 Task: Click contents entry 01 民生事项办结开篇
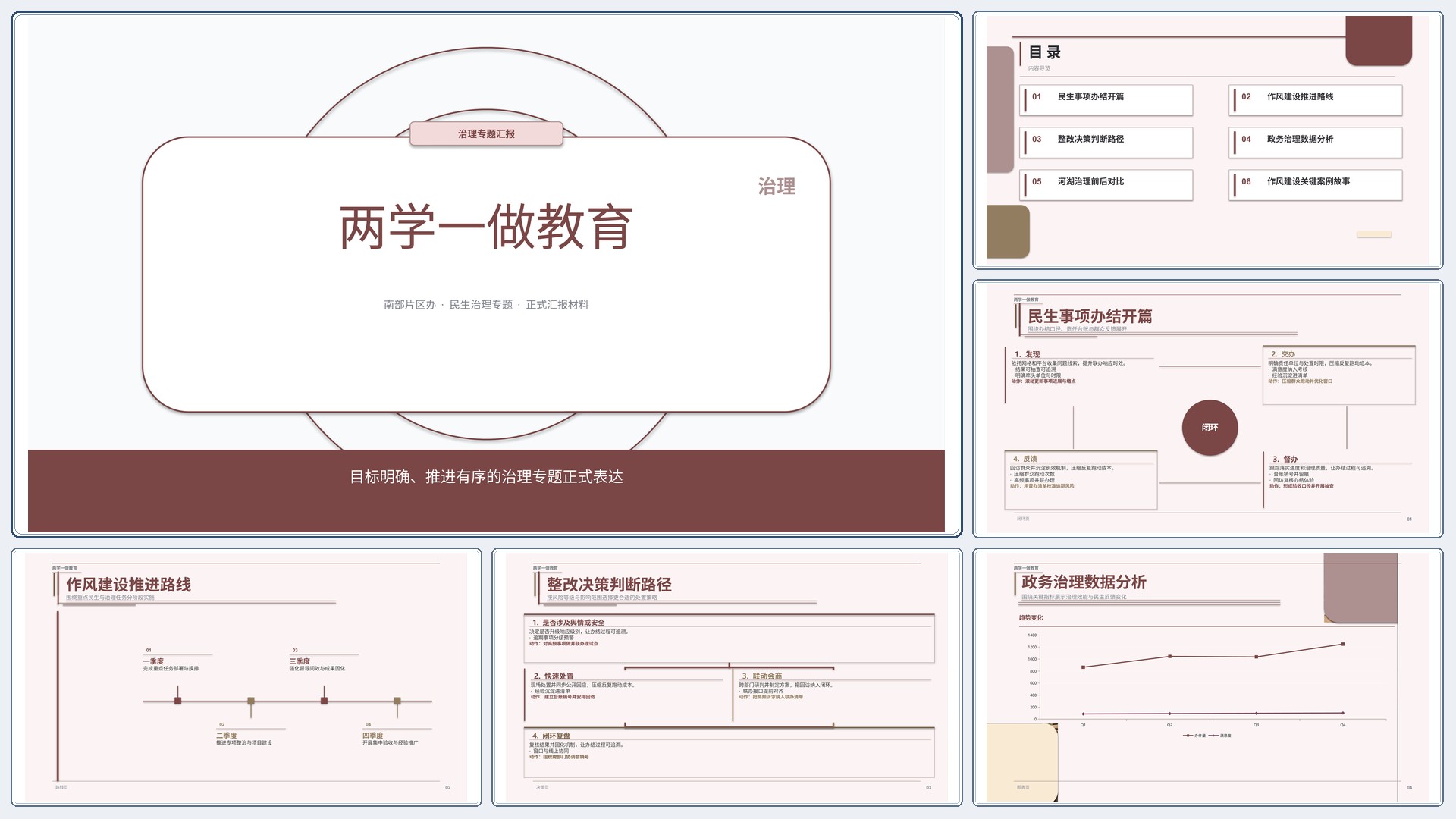[x=1106, y=99]
